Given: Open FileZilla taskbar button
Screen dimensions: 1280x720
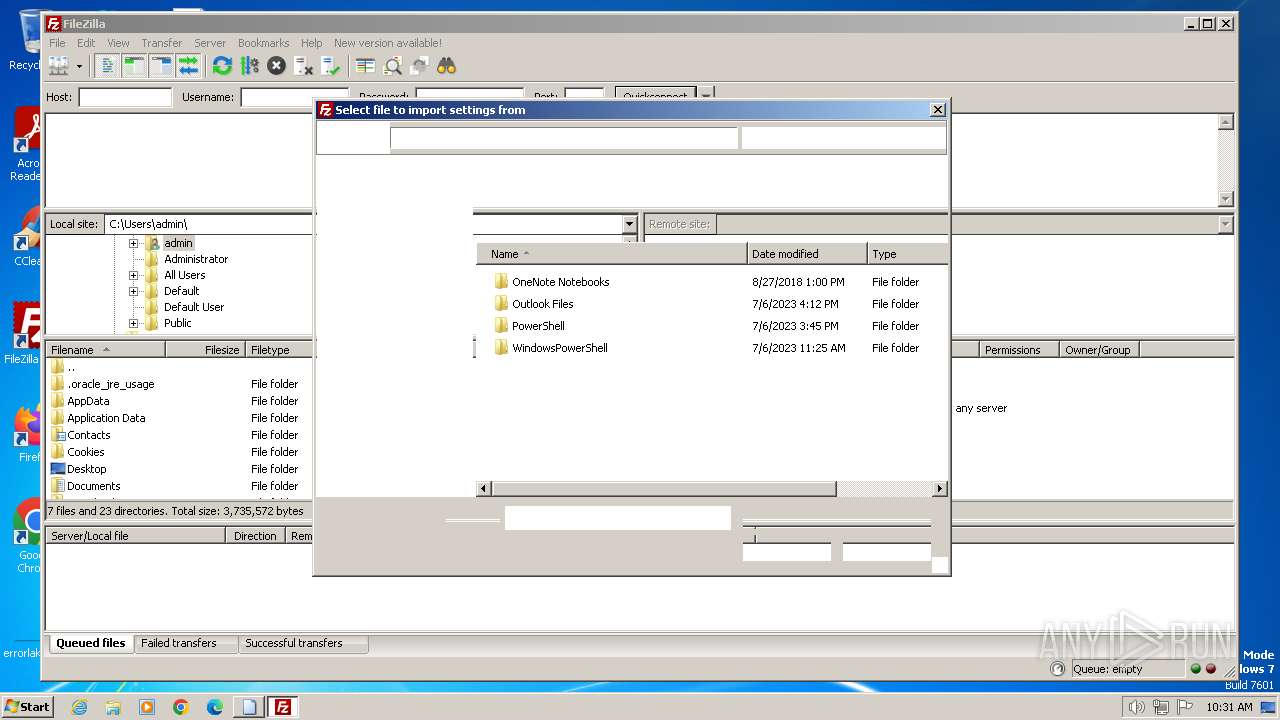Looking at the screenshot, I should (x=283, y=707).
